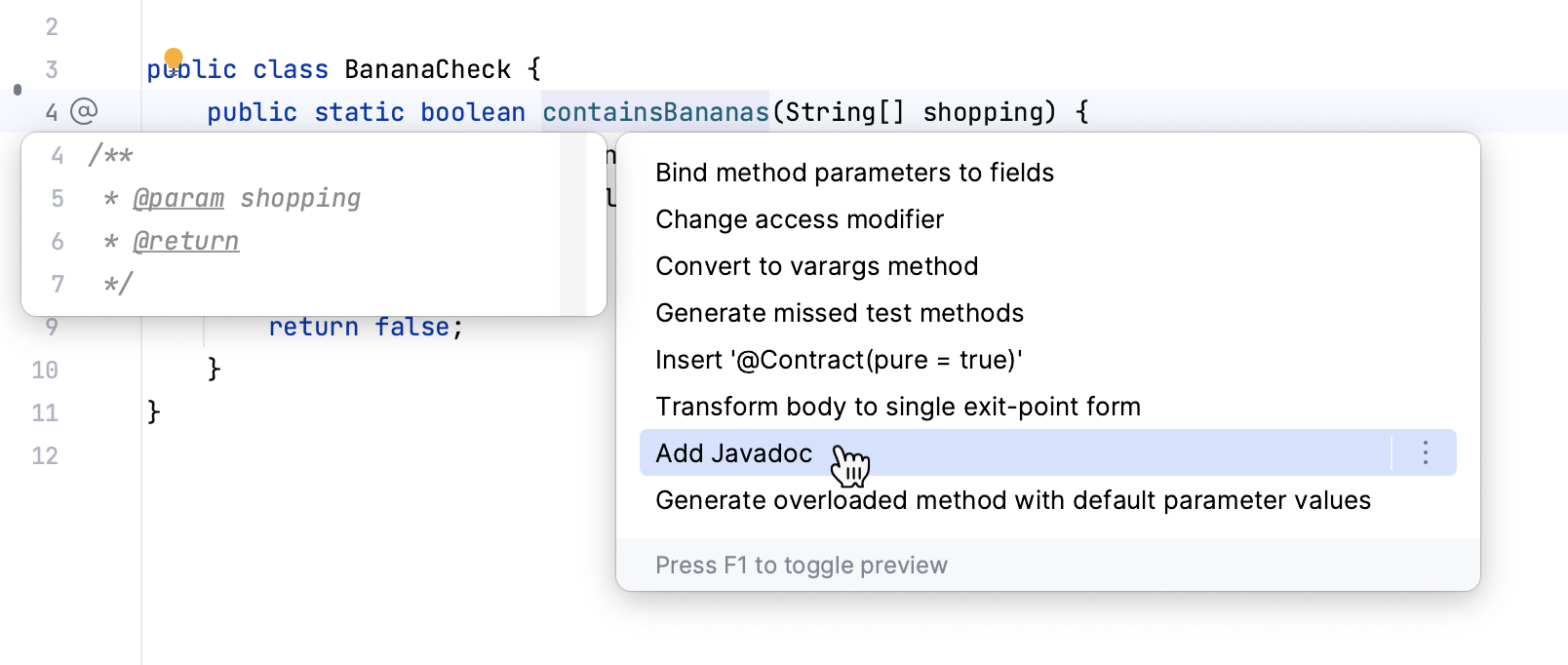Choose "Generate overloaded method with default parameter values"
Screen dimensions: 1568x665
(1013, 500)
